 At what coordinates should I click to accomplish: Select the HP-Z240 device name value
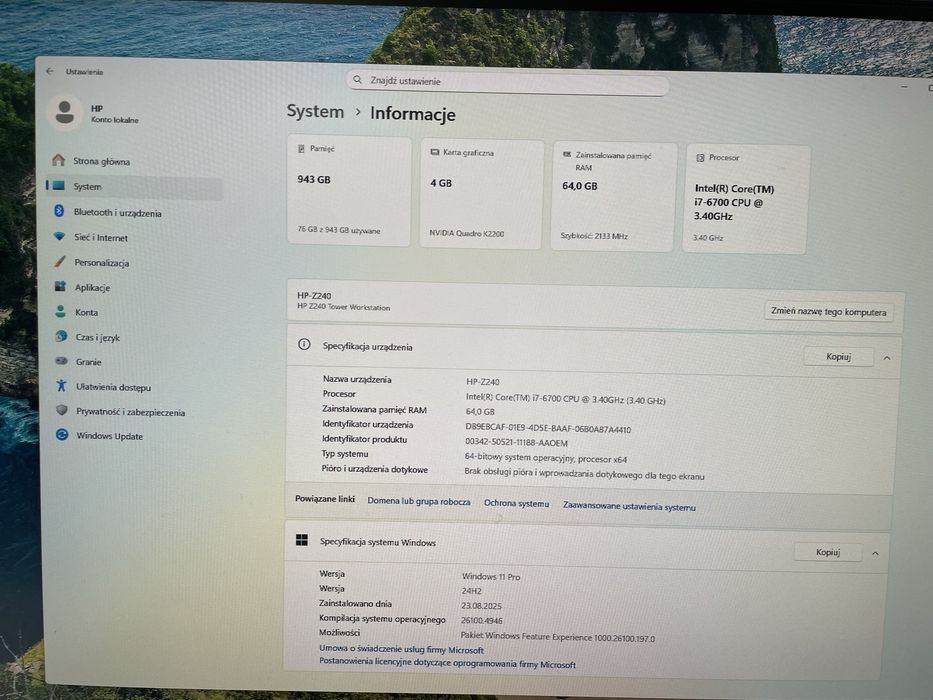tap(483, 382)
